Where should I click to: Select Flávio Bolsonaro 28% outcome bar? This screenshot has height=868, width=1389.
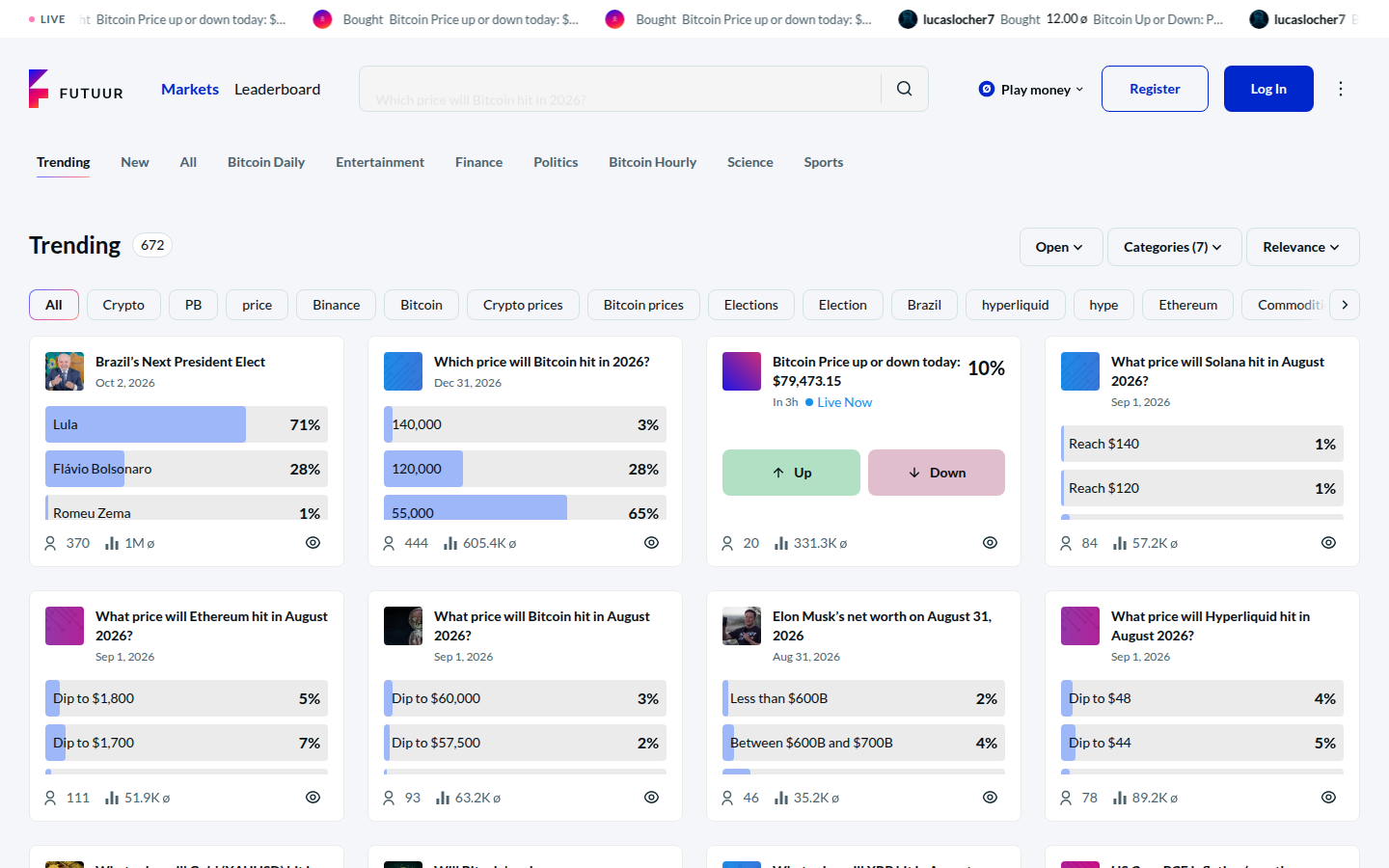point(186,469)
